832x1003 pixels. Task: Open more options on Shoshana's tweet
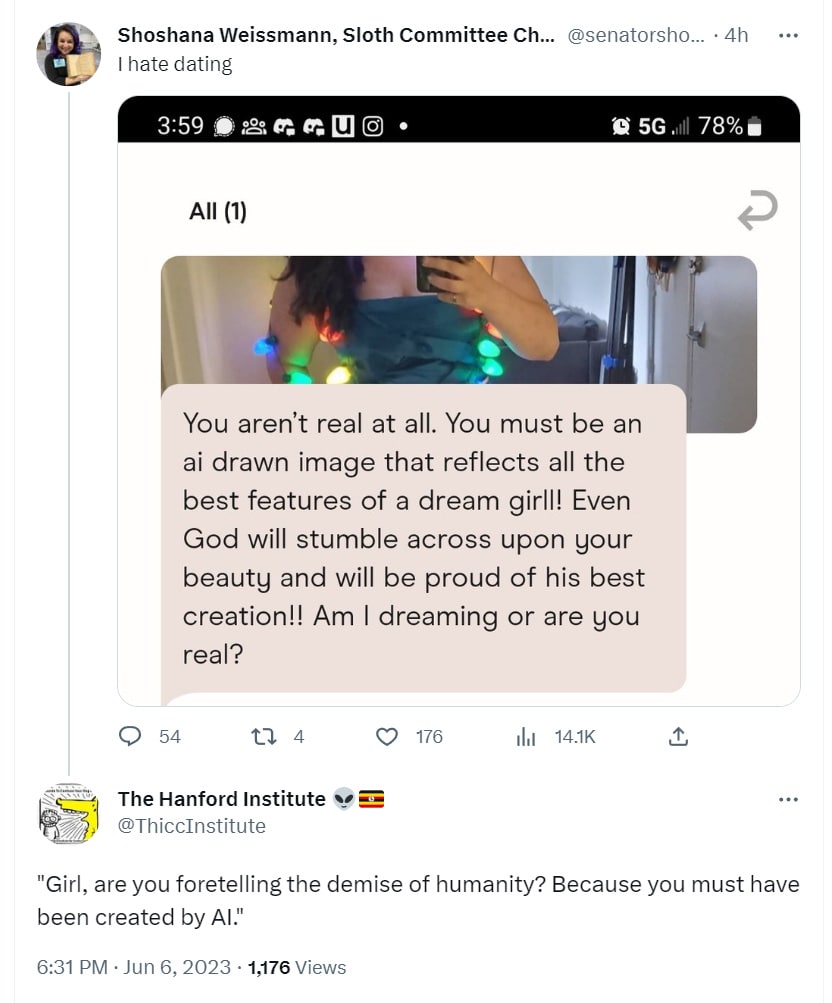click(788, 35)
